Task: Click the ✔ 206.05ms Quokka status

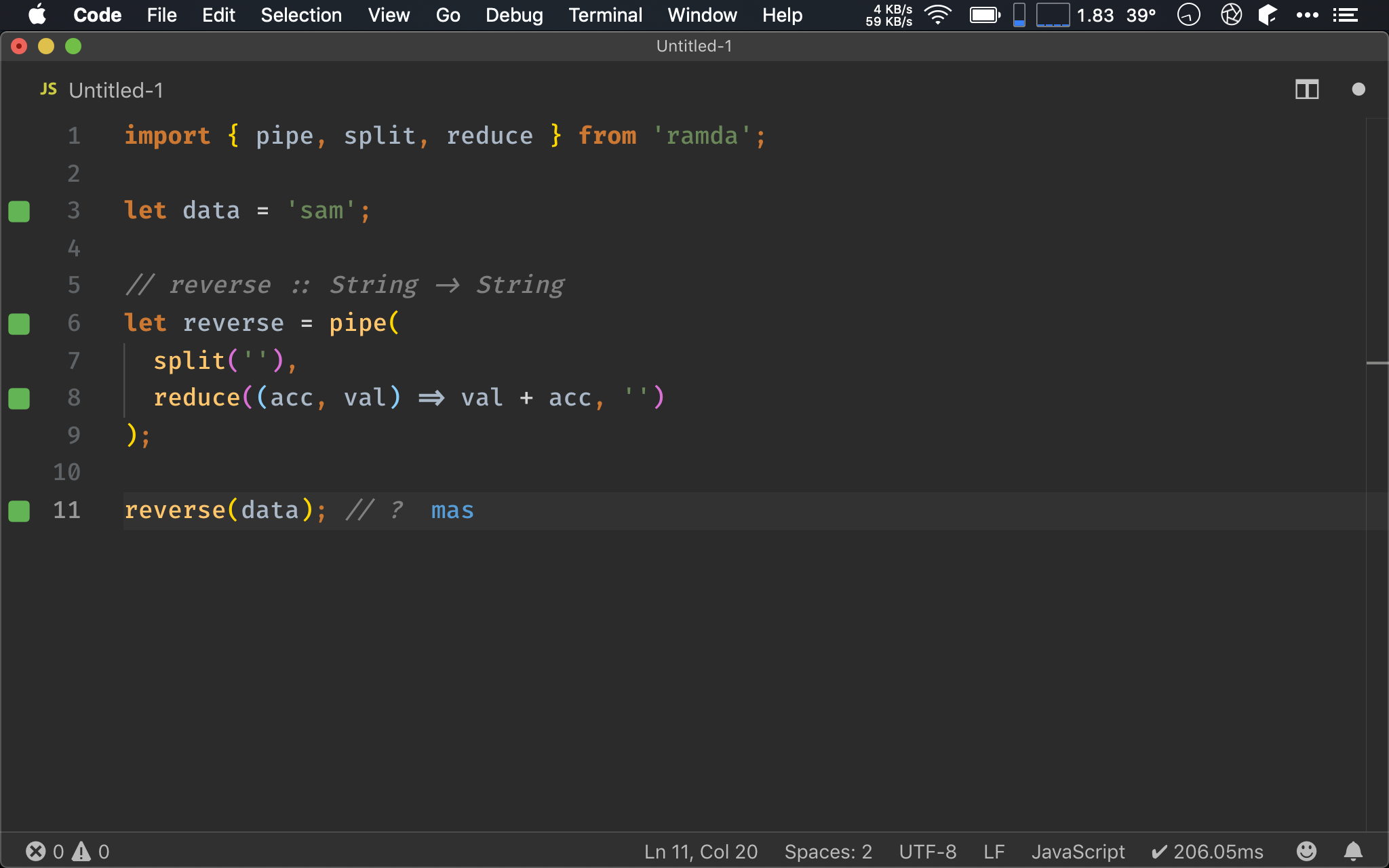Action: 1207,852
